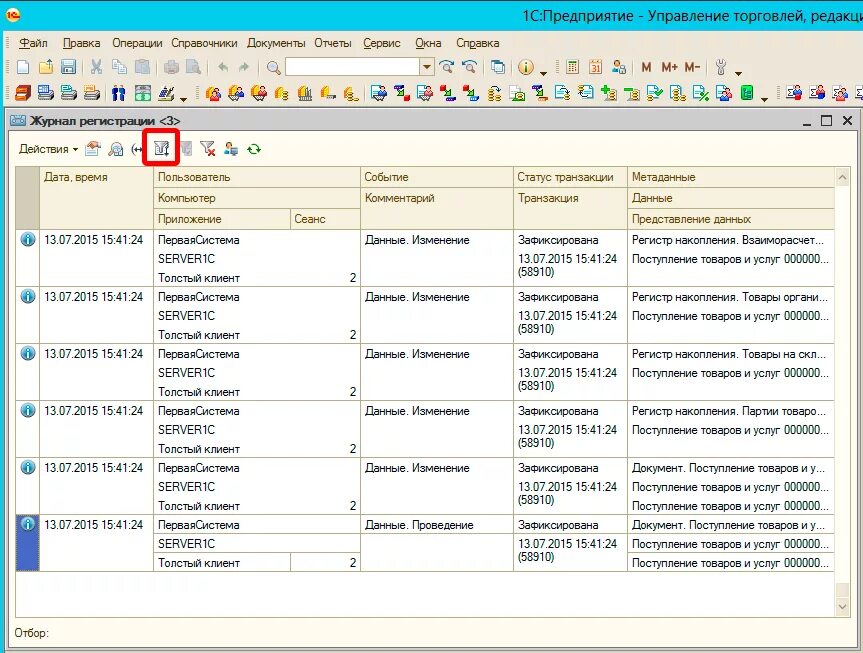This screenshot has width=863, height=653.
Task: Expand the dropdown arrow after green book icon
Action: 764,99
